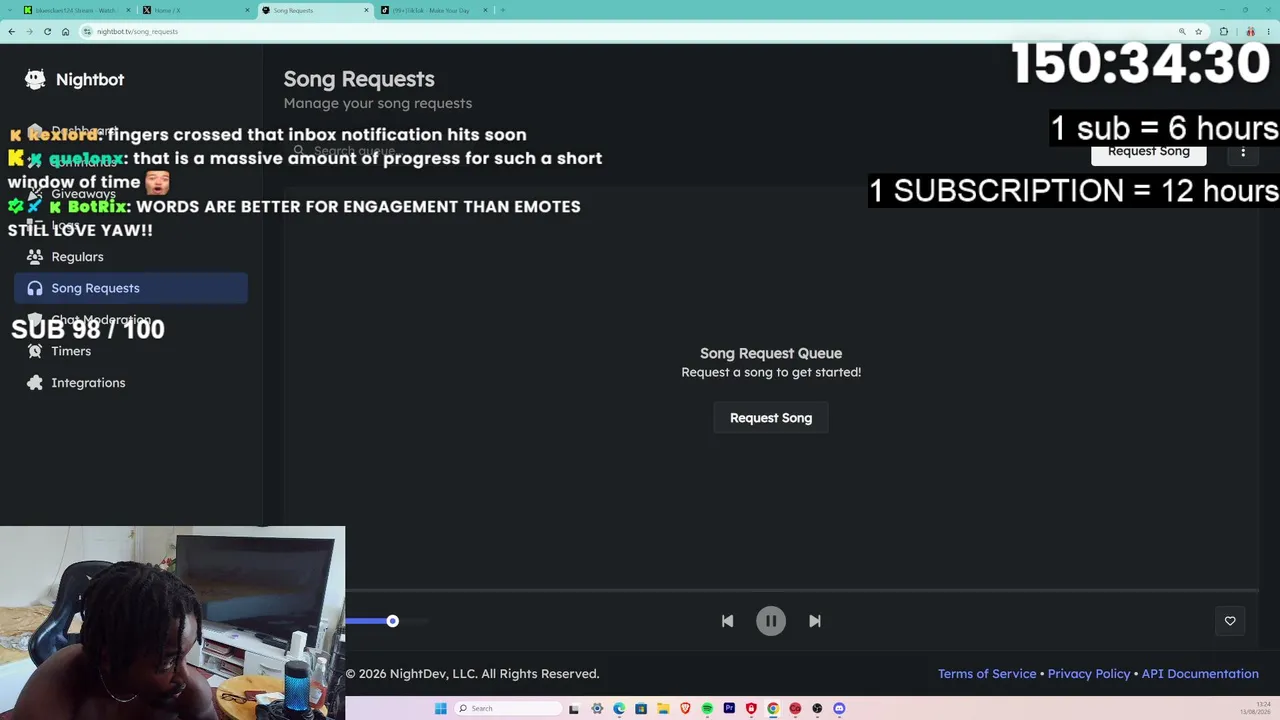1280x720 pixels.
Task: Close the TikTok browser tab
Action: tap(485, 10)
